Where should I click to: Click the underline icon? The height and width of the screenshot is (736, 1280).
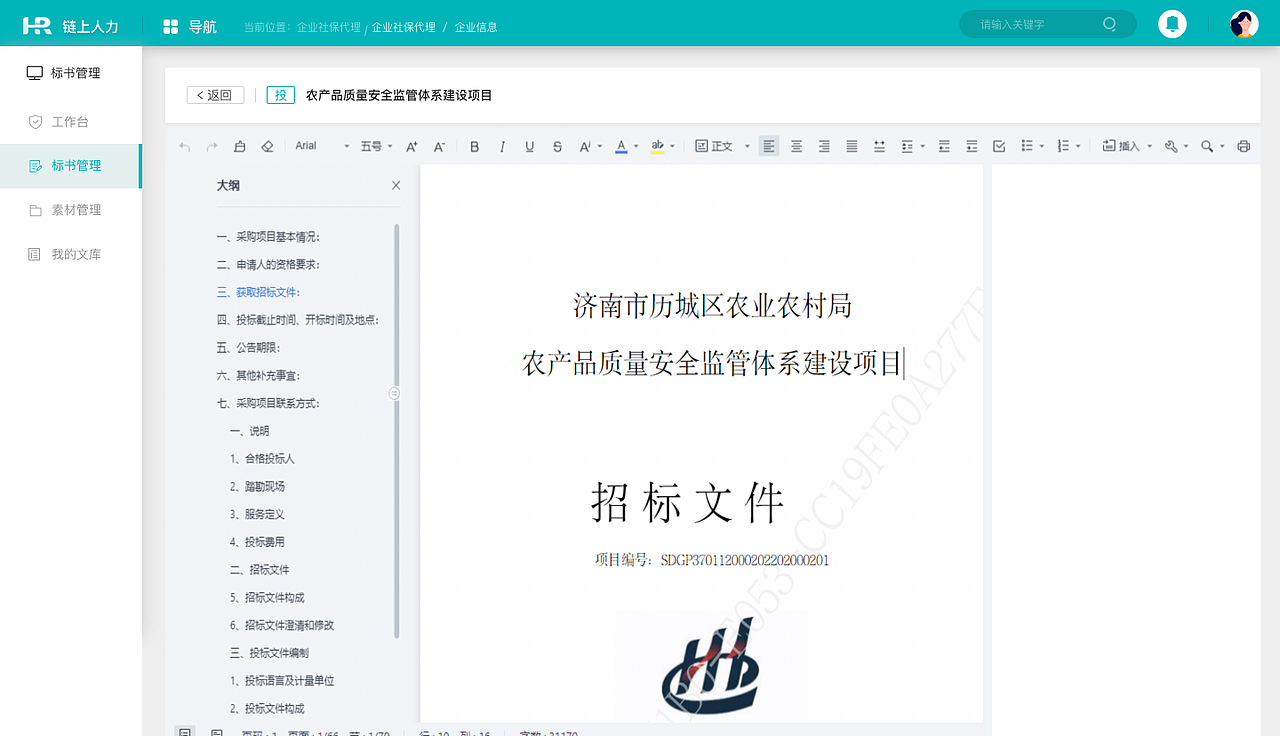529,145
